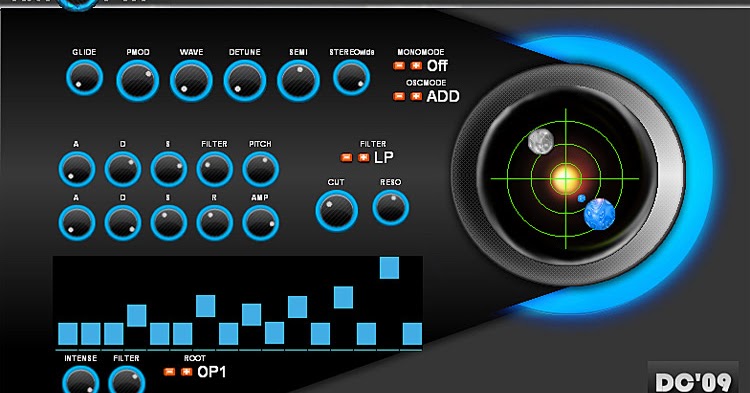Click the A knob in the AMP row
The image size is (750, 393).
[77, 223]
